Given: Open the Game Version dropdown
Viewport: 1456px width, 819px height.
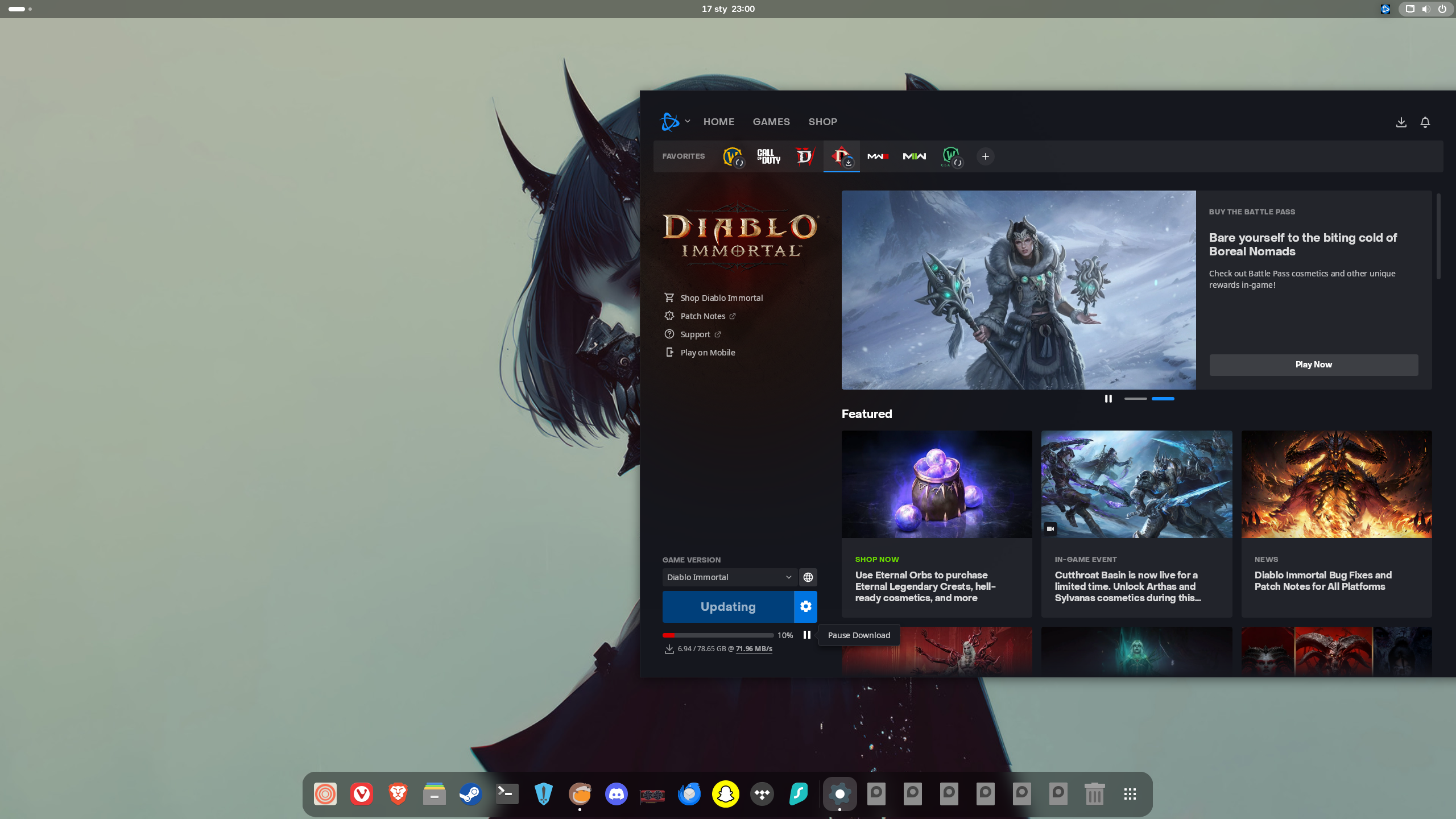Looking at the screenshot, I should click(x=729, y=577).
